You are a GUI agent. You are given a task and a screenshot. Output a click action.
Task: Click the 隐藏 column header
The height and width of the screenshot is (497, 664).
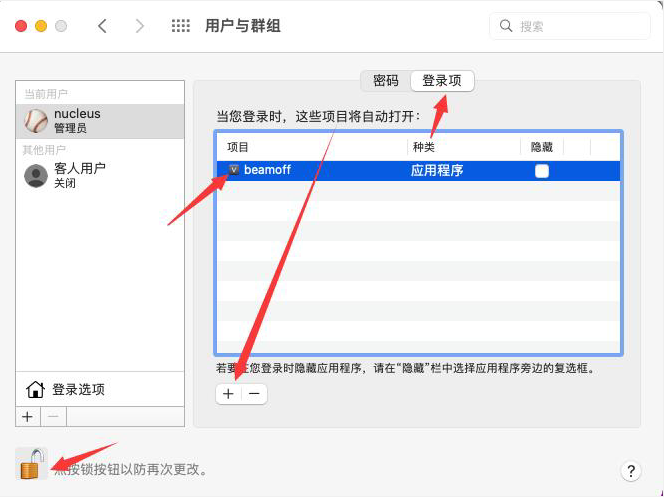[542, 147]
